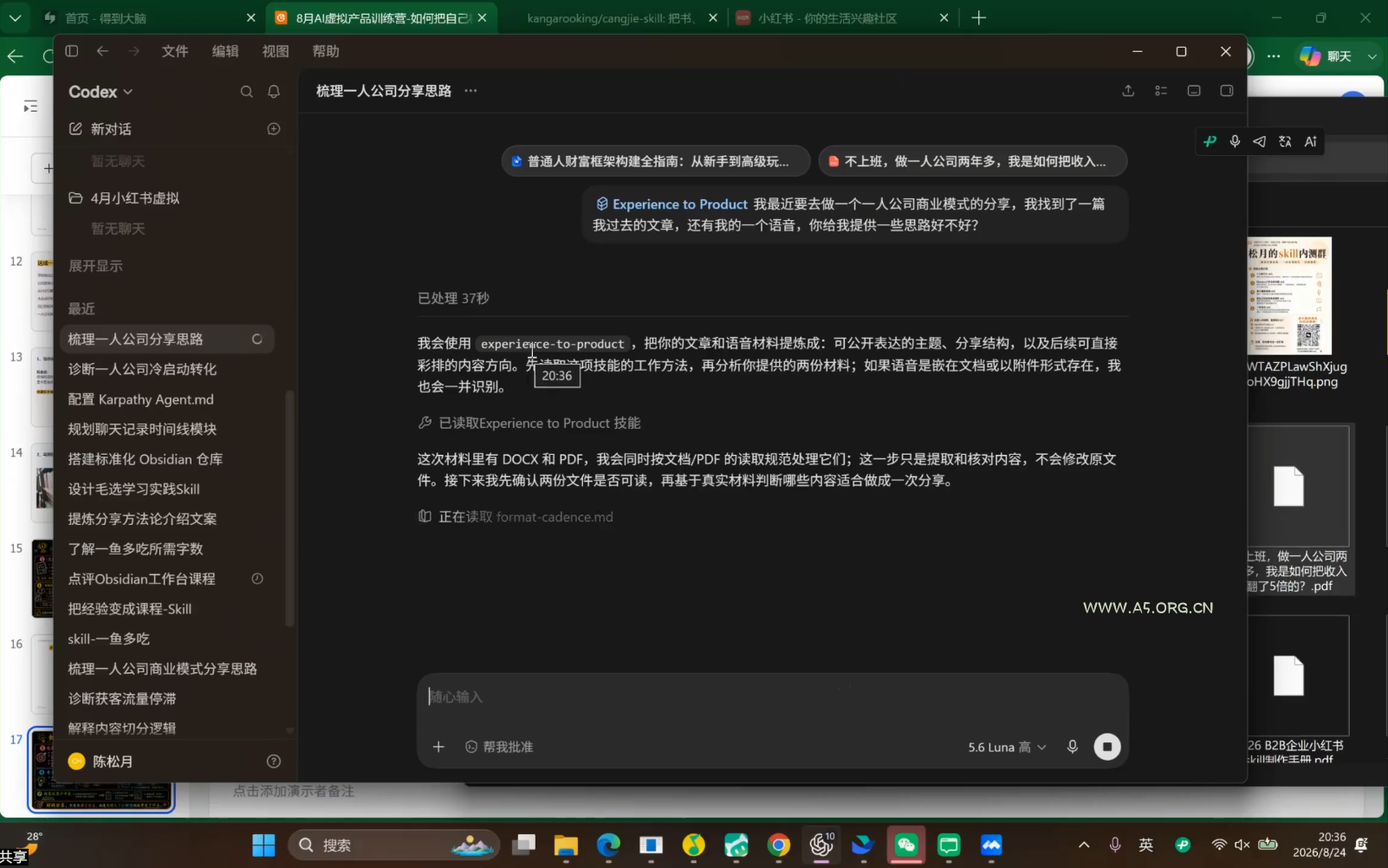This screenshot has height=868, width=1388.
Task: Go back with the Codex back arrow
Action: [102, 51]
